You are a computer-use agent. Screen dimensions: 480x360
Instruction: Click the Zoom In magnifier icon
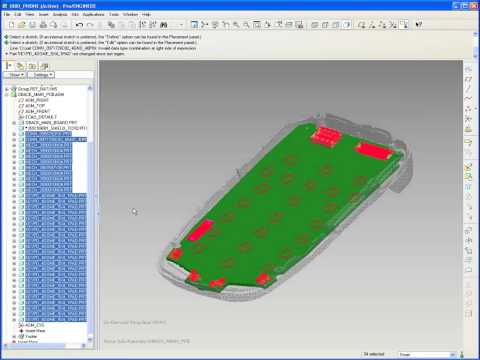click(x=236, y=24)
